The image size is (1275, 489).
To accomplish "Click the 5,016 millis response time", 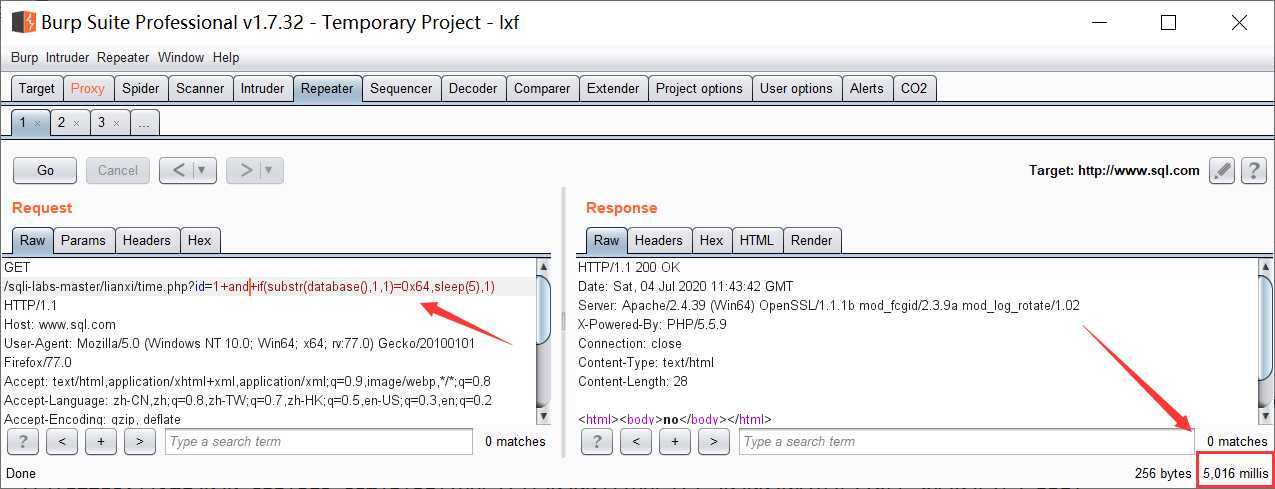I will tap(1236, 473).
